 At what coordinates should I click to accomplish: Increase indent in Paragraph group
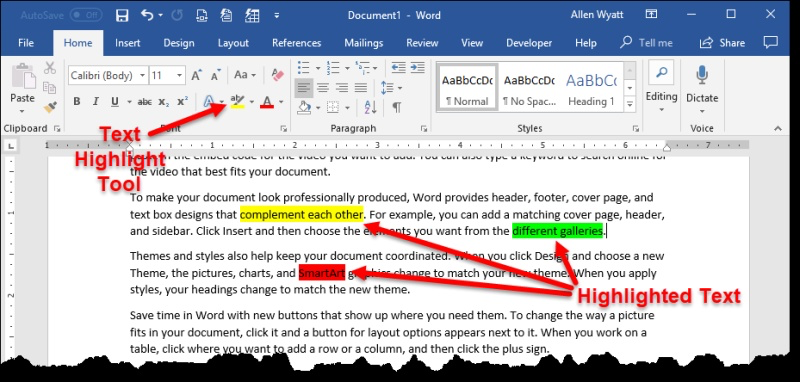coord(417,68)
